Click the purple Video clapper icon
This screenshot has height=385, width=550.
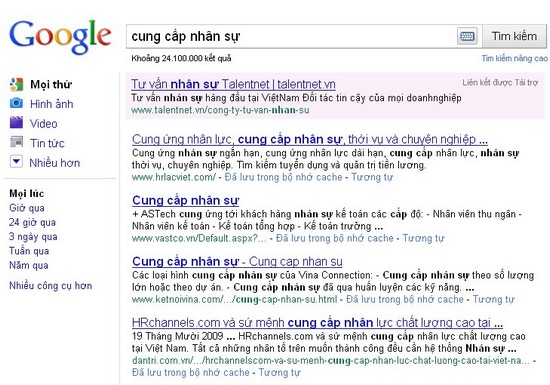[16, 123]
